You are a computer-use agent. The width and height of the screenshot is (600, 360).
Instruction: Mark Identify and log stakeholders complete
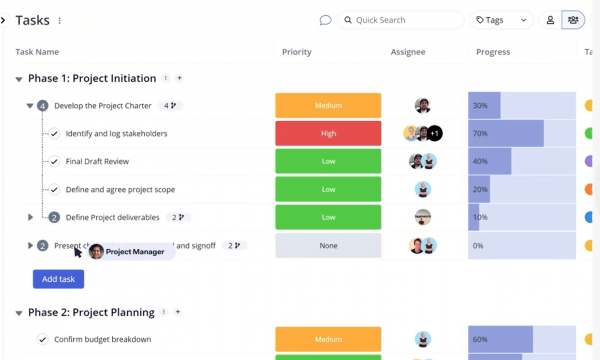[54, 134]
